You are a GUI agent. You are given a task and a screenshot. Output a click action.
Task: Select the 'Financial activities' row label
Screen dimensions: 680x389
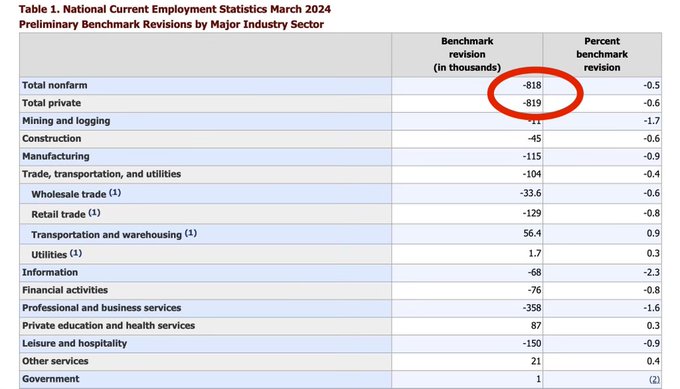[x=65, y=291]
